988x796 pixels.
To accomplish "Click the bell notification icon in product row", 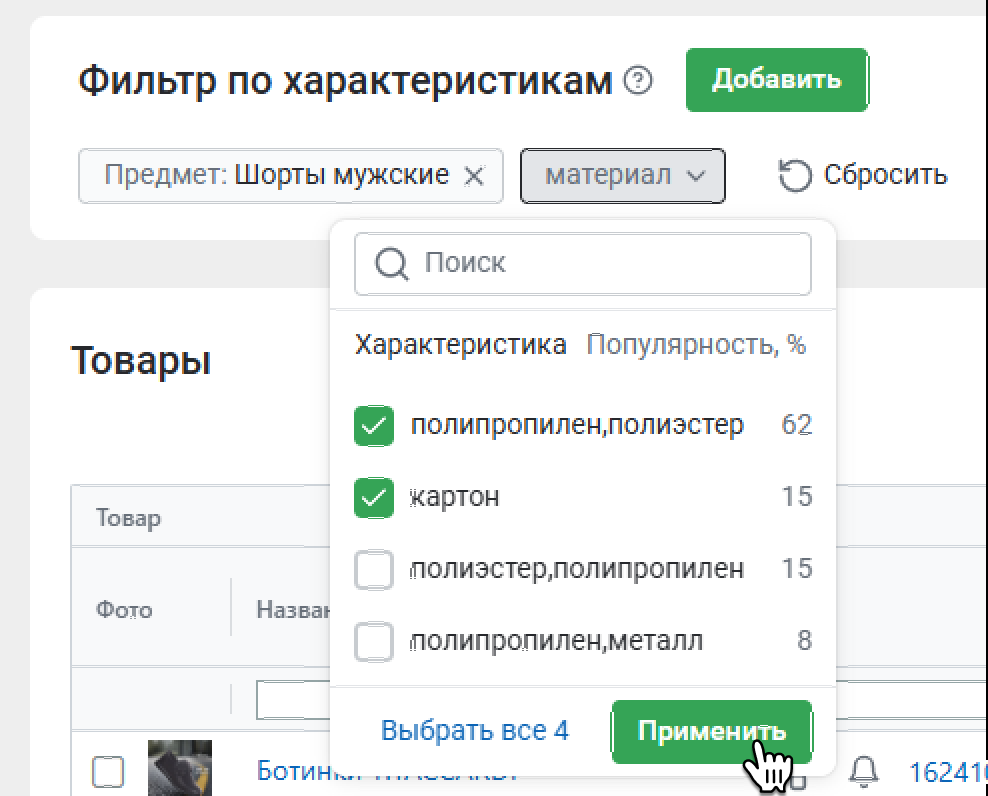I will [864, 770].
